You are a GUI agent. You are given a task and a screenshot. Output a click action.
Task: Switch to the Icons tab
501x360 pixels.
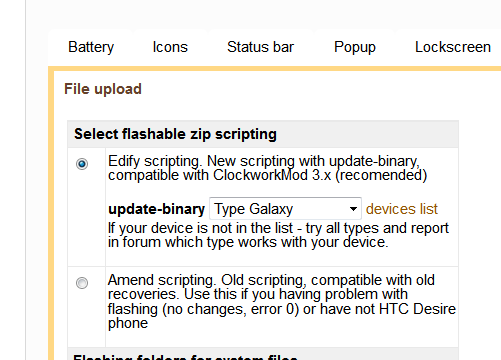coord(170,47)
